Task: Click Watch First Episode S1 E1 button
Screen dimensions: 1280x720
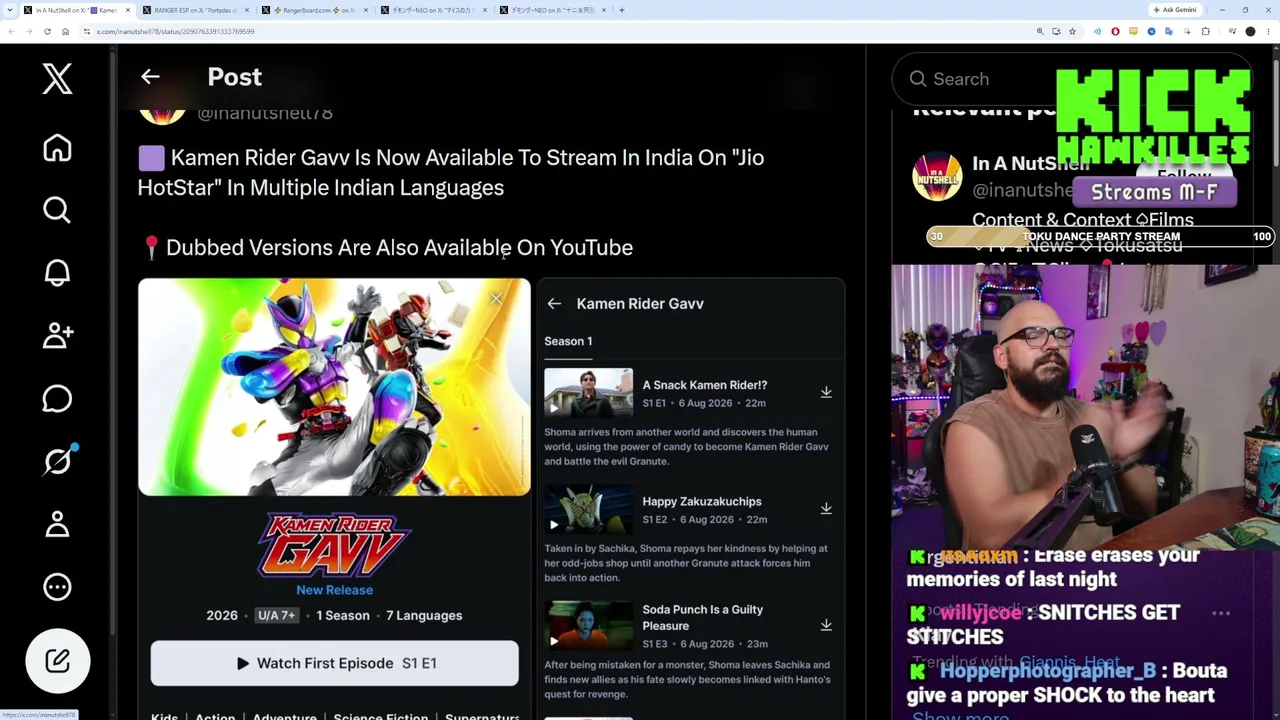Action: [x=335, y=663]
